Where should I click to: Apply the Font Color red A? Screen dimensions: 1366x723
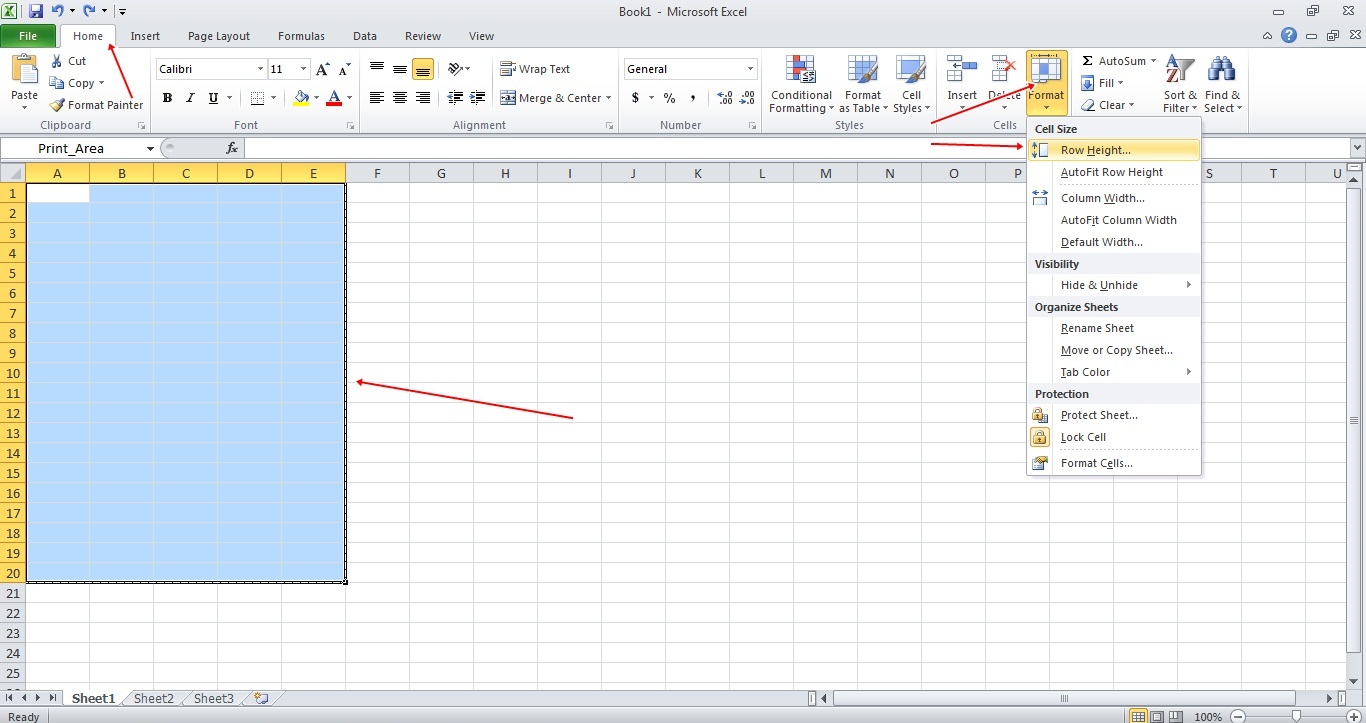334,98
